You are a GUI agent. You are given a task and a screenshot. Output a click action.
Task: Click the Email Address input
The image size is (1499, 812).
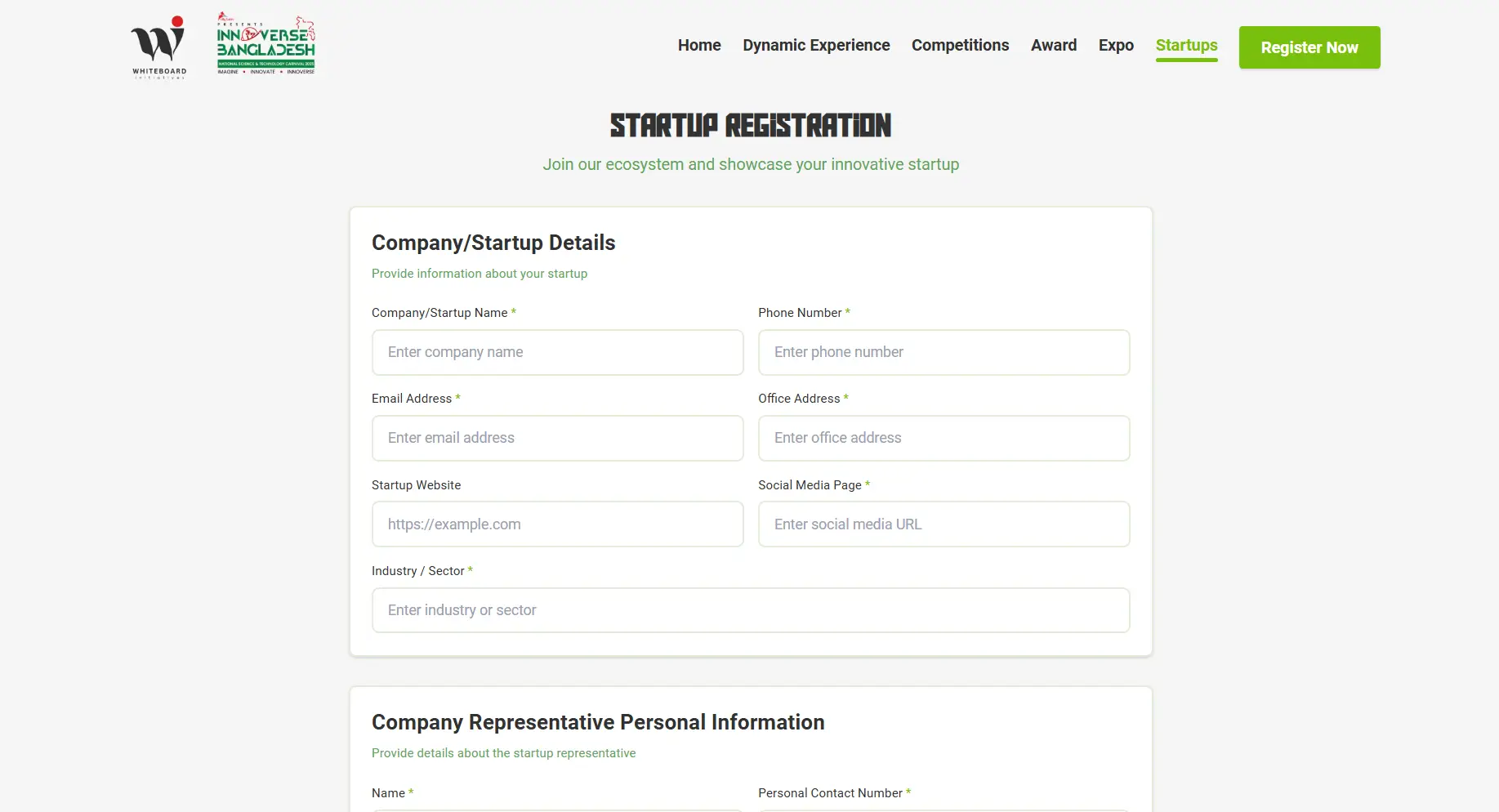point(557,438)
